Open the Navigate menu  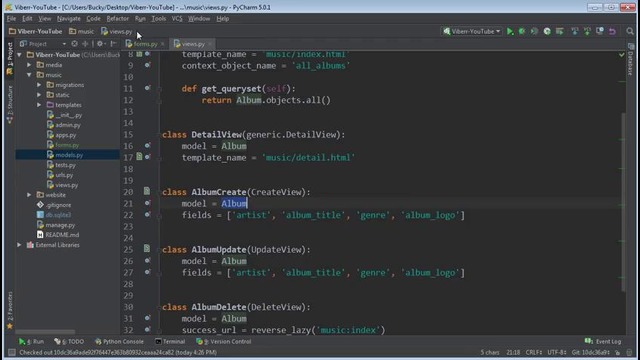coord(69,19)
